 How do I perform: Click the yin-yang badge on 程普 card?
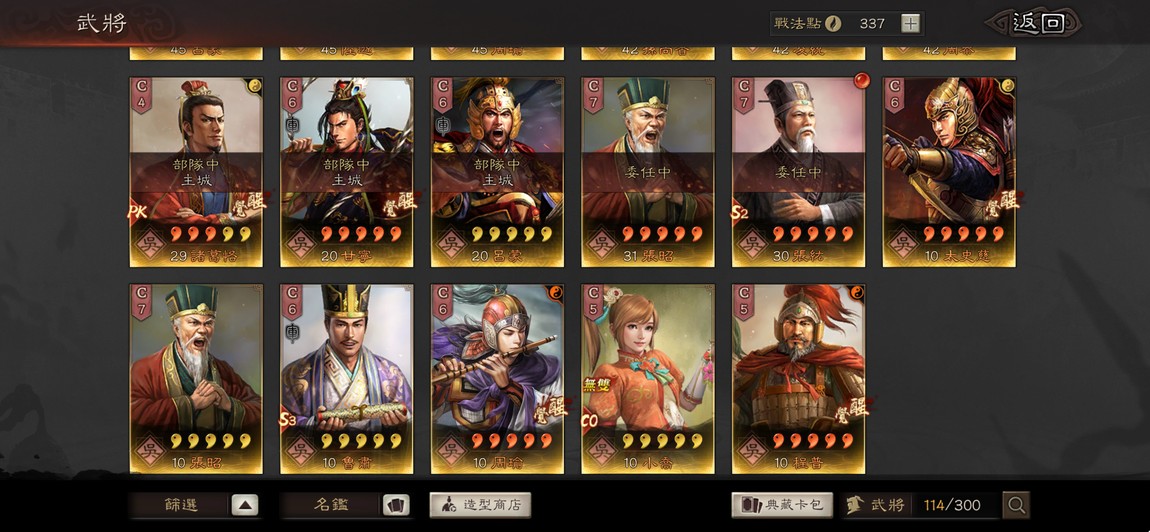(857, 292)
